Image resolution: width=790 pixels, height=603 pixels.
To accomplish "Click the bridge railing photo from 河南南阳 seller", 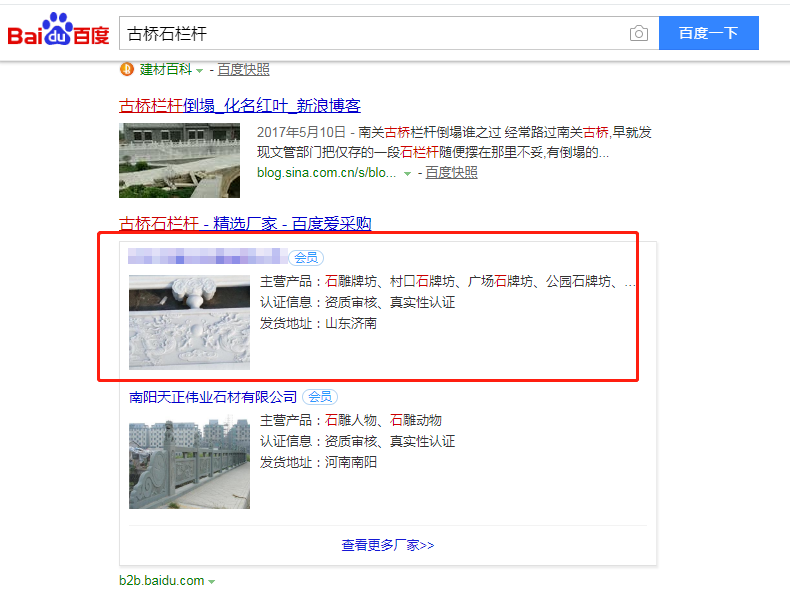I will tap(189, 461).
